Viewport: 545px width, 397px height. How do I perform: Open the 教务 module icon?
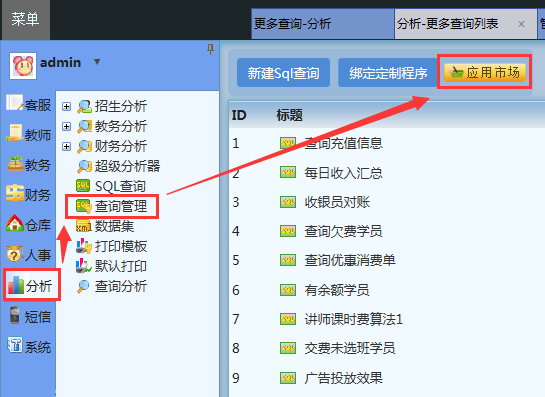[x=15, y=163]
